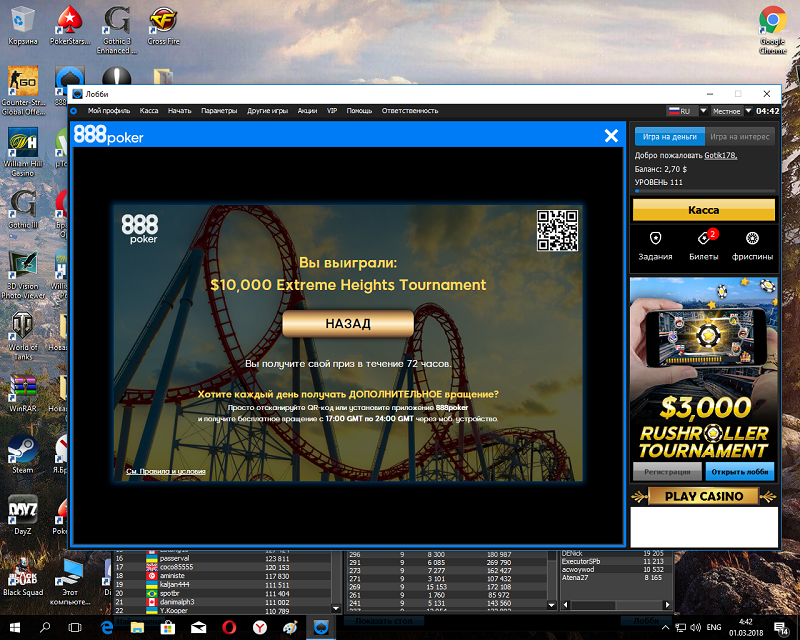800x640 pixels.
Task: Open the фриспины freespins icon
Action: (752, 245)
